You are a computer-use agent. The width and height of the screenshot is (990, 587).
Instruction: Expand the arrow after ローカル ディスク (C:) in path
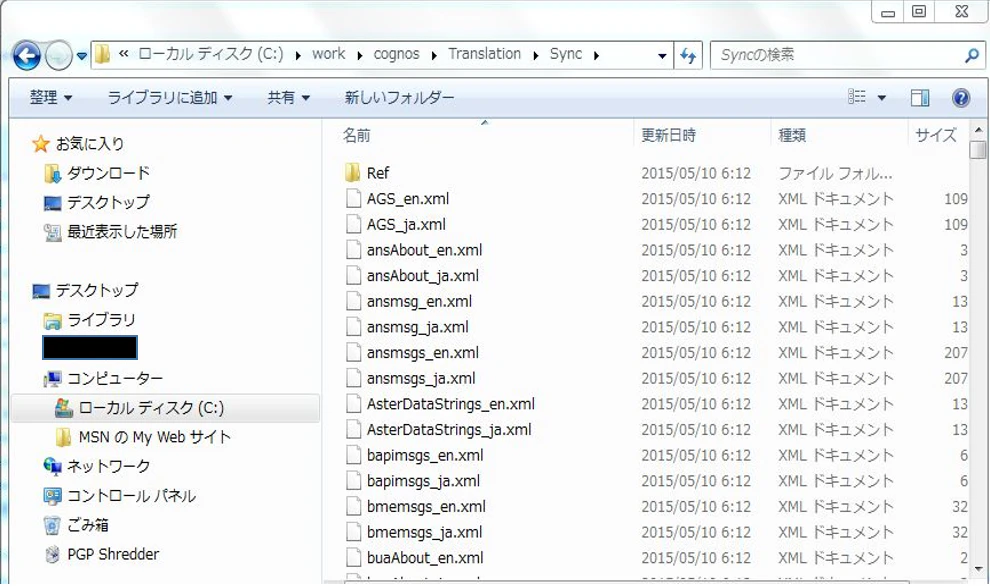pos(298,56)
